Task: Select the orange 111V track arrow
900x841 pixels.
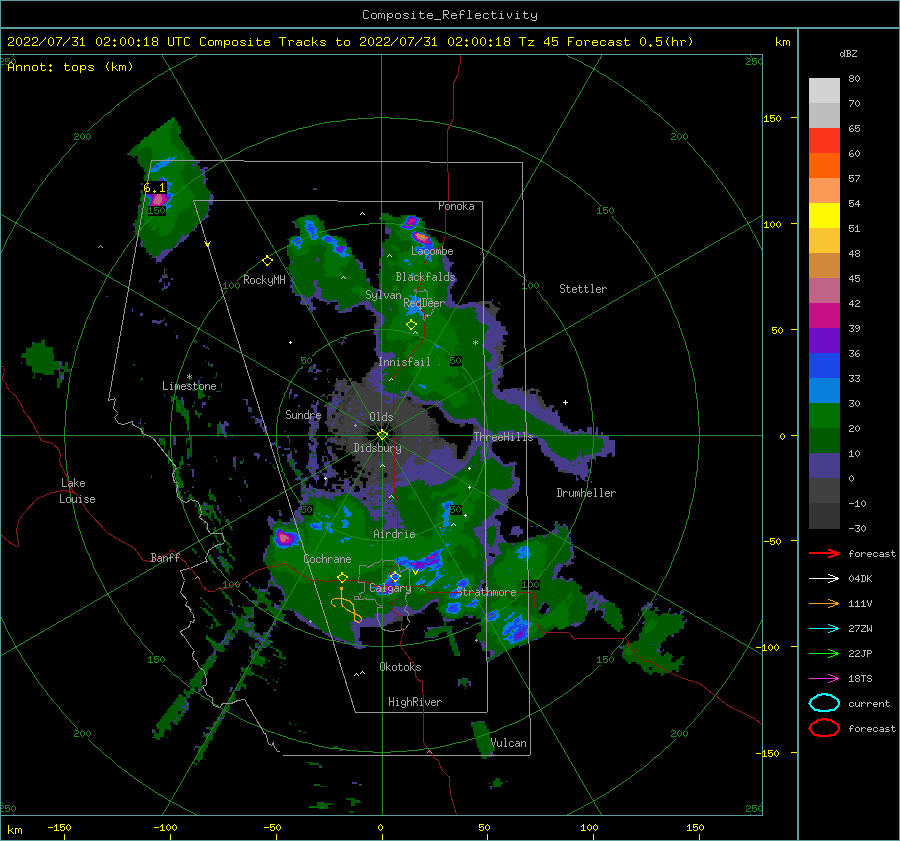Action: point(824,603)
